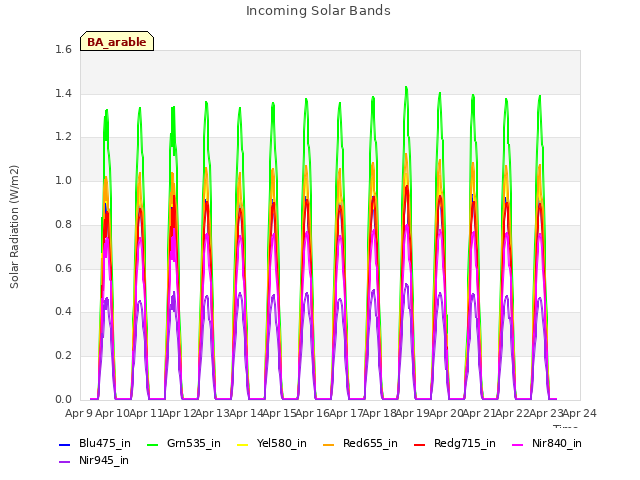Click the yellow Yel580_in legend color marker
Image resolution: width=640 pixels, height=480 pixels.
[x=242, y=444]
